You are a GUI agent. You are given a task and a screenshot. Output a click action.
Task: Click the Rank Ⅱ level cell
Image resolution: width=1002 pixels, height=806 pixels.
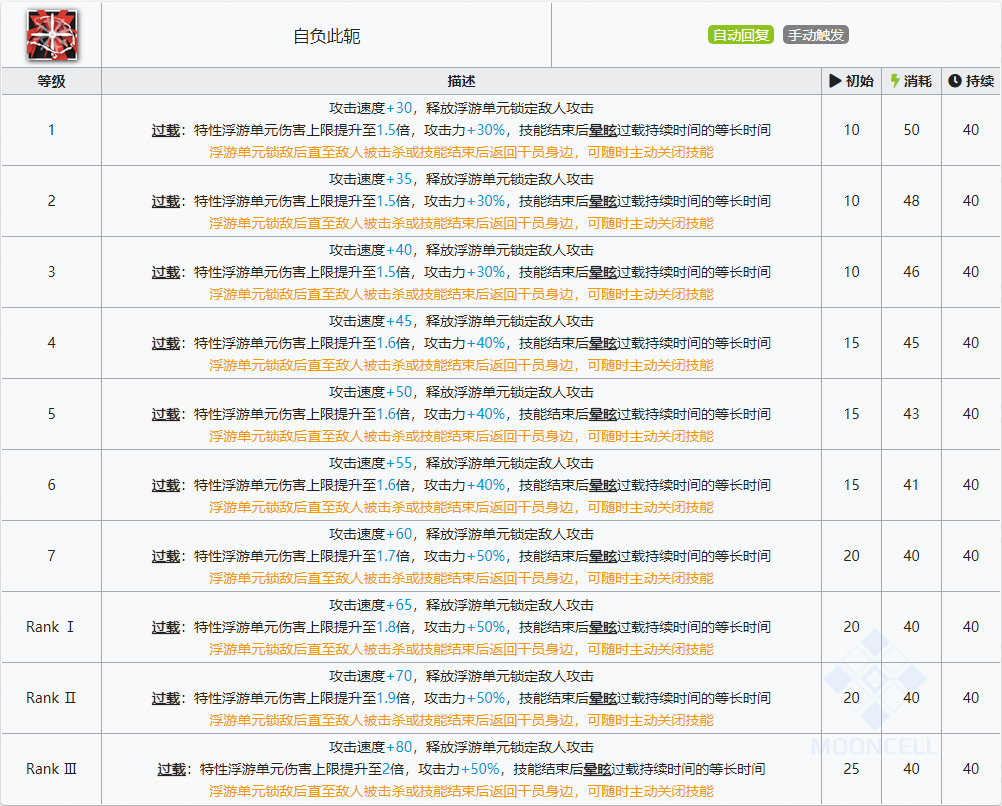[x=51, y=698]
